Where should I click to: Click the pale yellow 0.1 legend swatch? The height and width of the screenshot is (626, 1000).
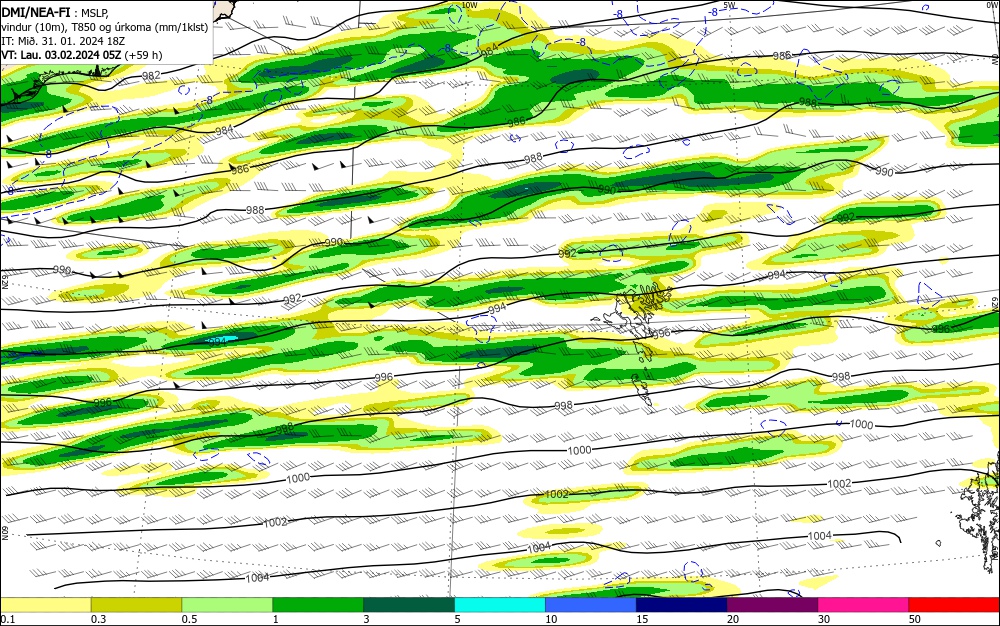46,605
